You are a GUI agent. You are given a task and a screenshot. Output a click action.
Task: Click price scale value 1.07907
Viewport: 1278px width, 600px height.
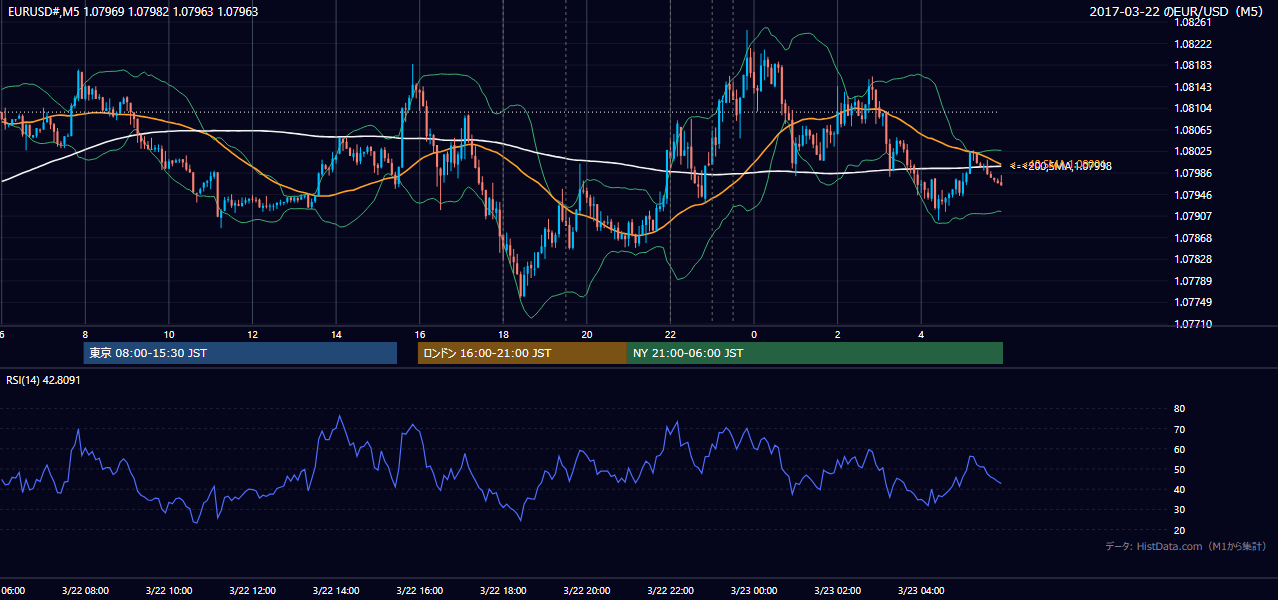1193,216
